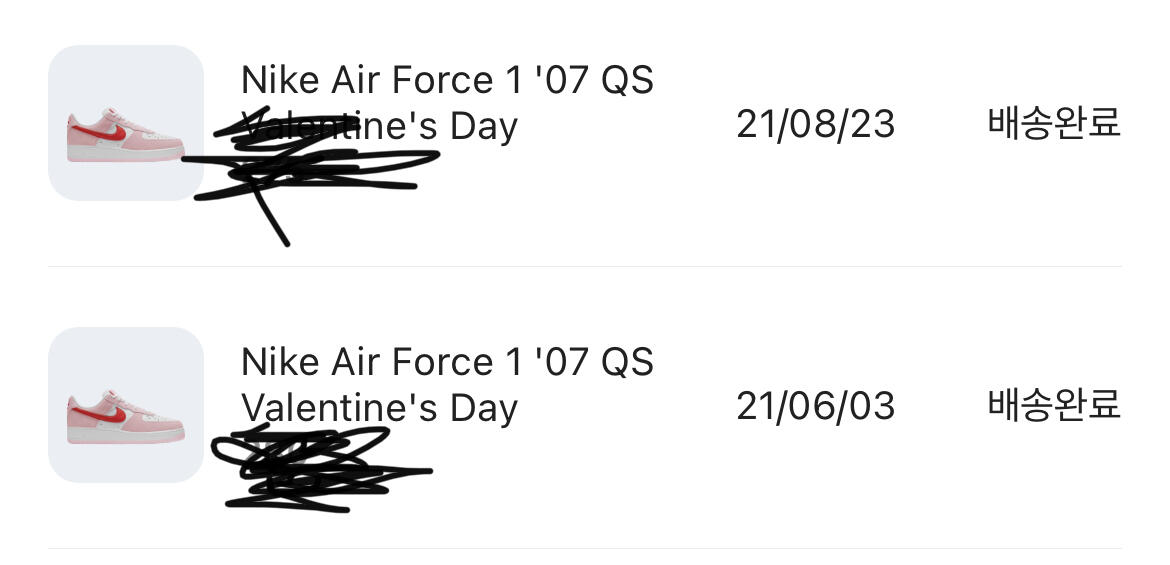The image size is (1170, 565).
Task: Open the shoe thumbnail for the 21/08/23 order
Action: pos(125,123)
